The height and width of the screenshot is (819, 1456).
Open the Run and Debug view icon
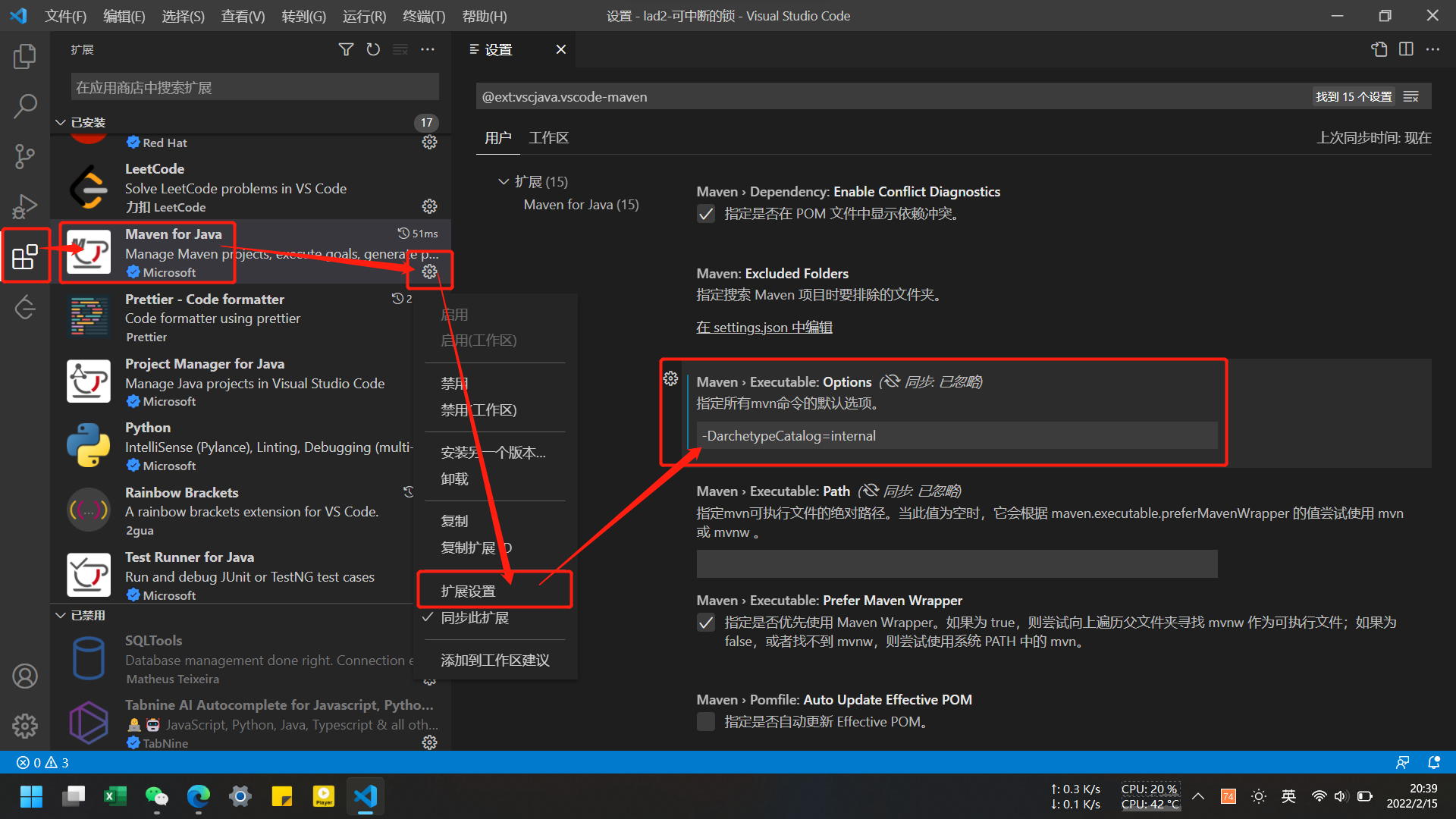point(25,206)
